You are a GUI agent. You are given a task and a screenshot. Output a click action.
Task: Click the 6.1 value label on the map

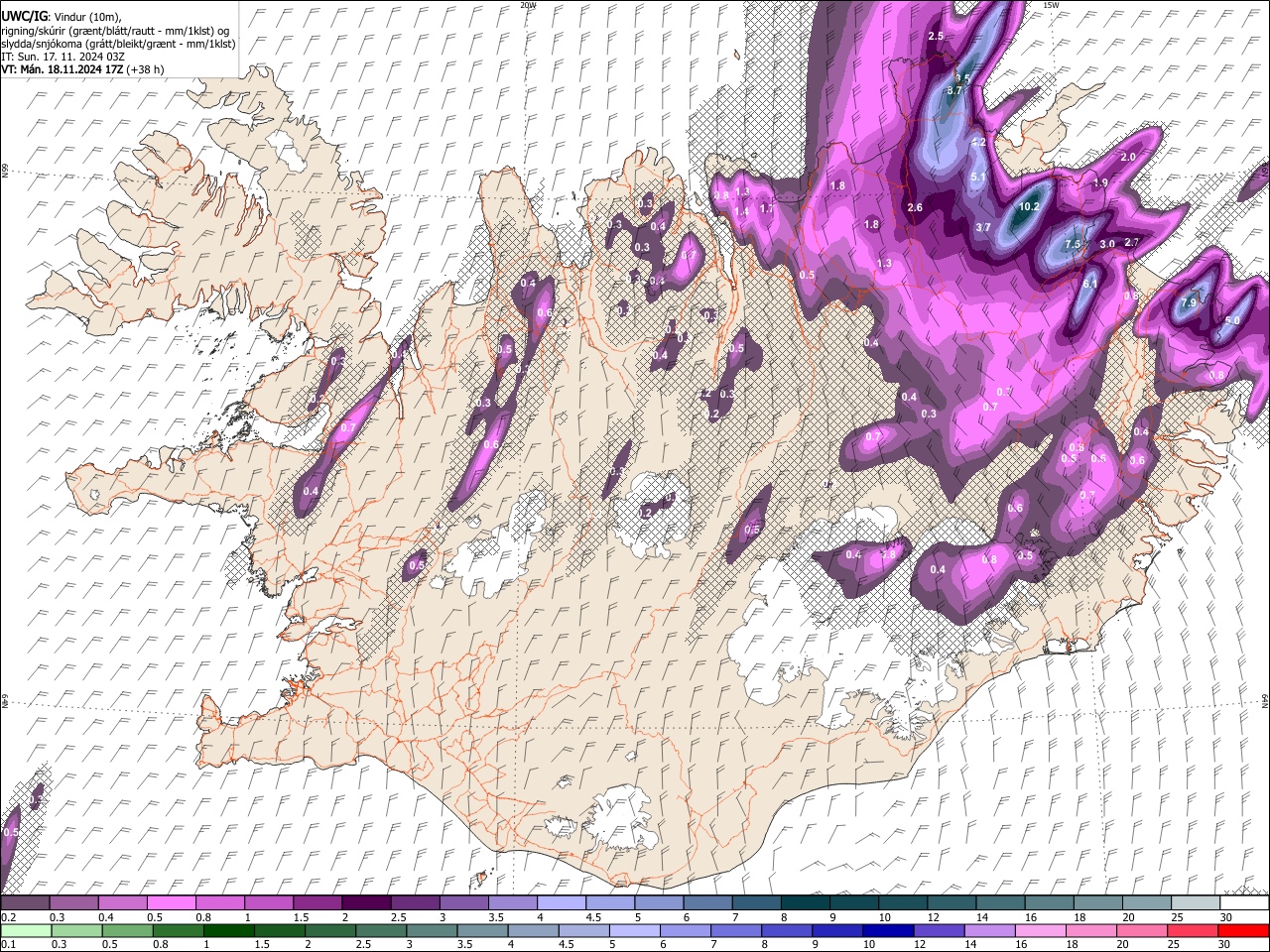1089,284
